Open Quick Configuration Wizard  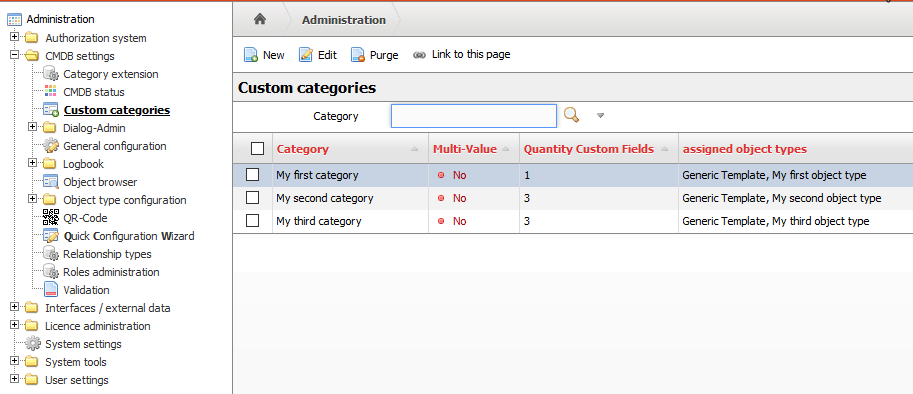click(129, 236)
